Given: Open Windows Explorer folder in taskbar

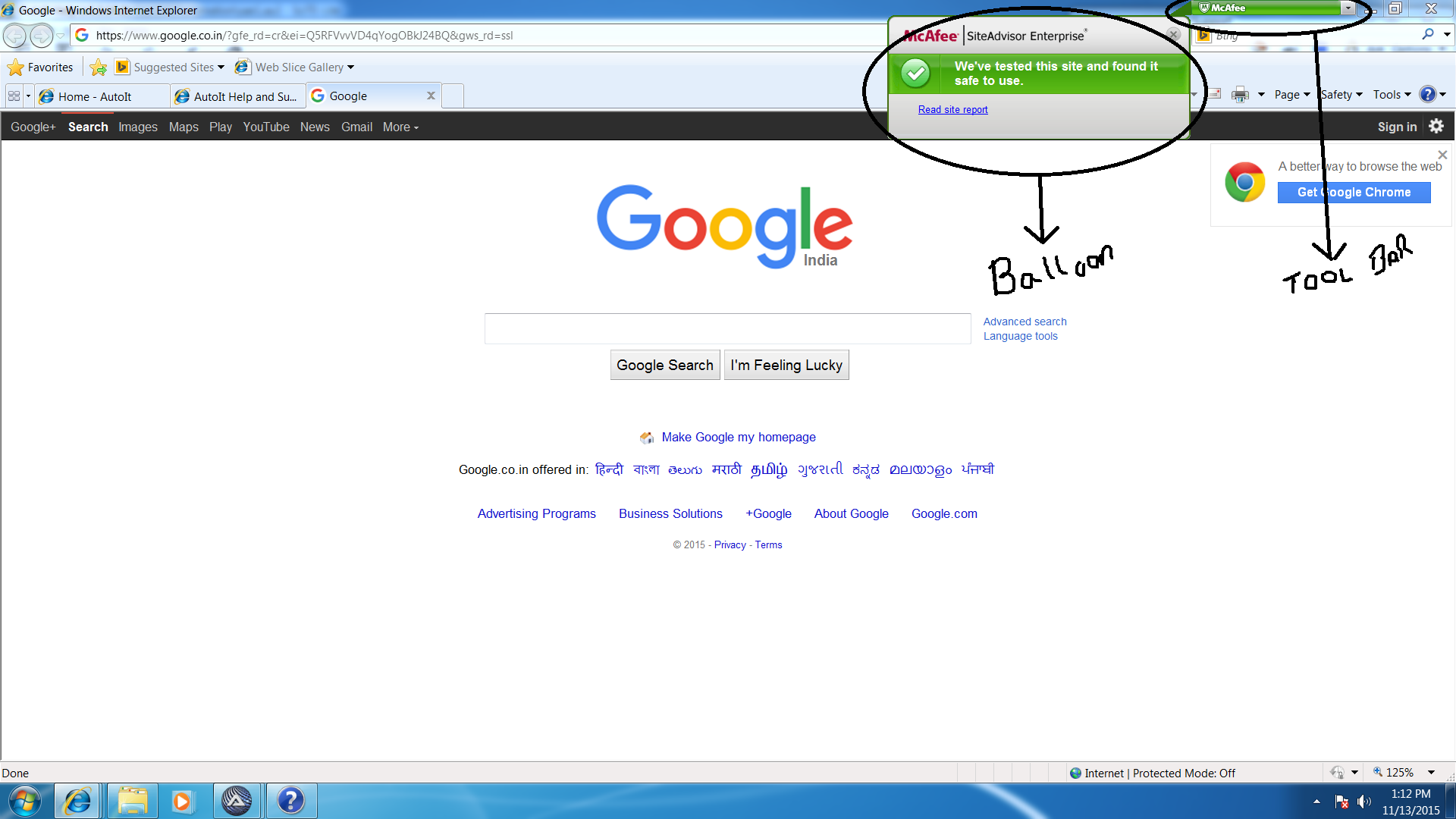Looking at the screenshot, I should [133, 801].
